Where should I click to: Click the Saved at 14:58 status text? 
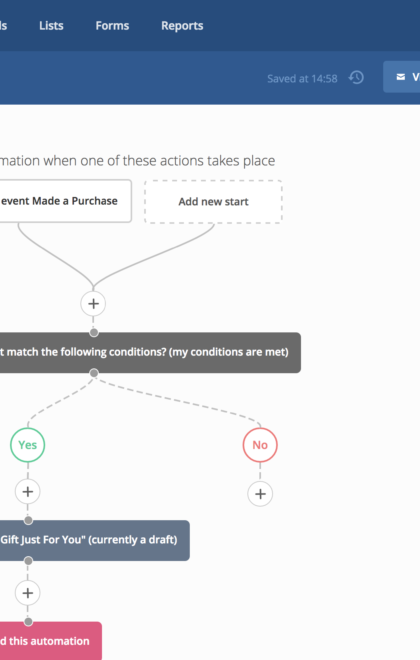pyautogui.click(x=302, y=79)
